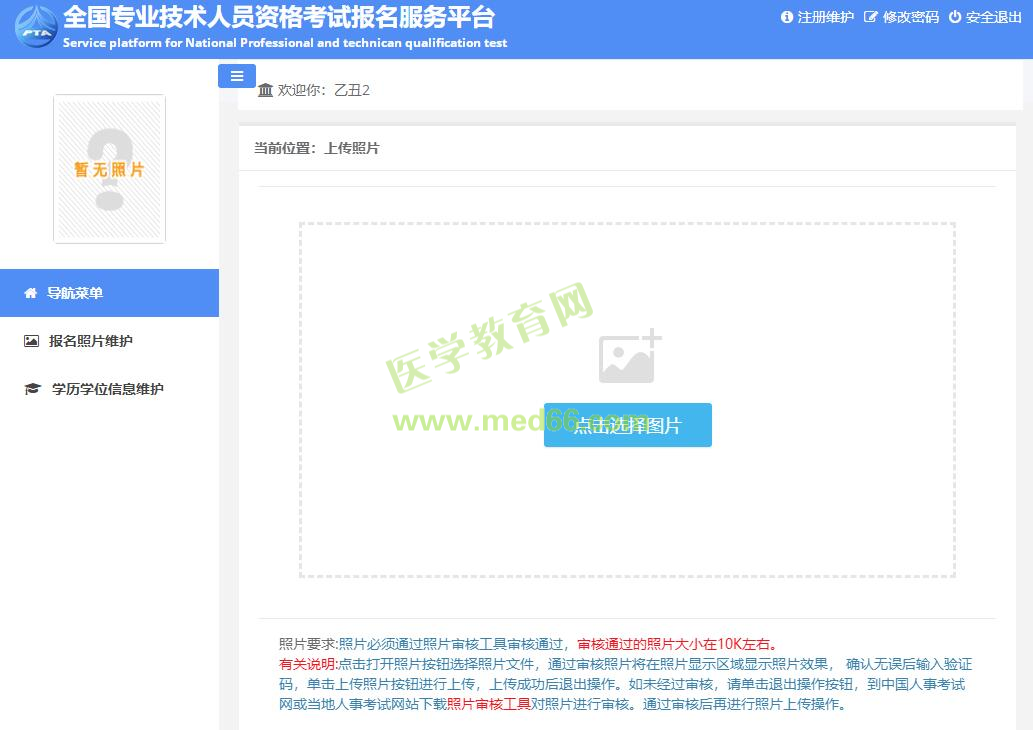The width and height of the screenshot is (1033, 730).
Task: Click the add-image icon in the upload area
Action: pos(629,357)
